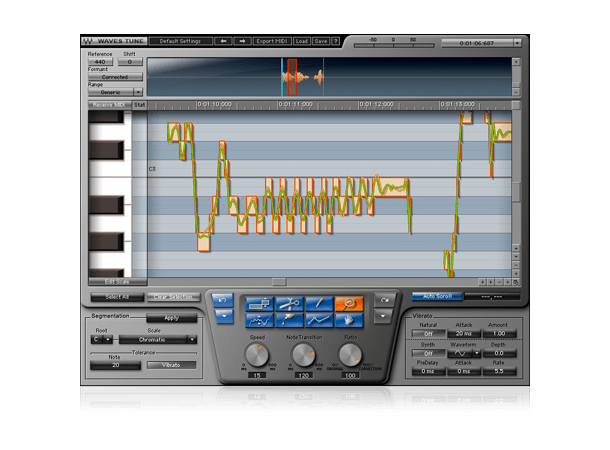Click the Shift 0 value field
This screenshot has width=610, height=450.
130,62
